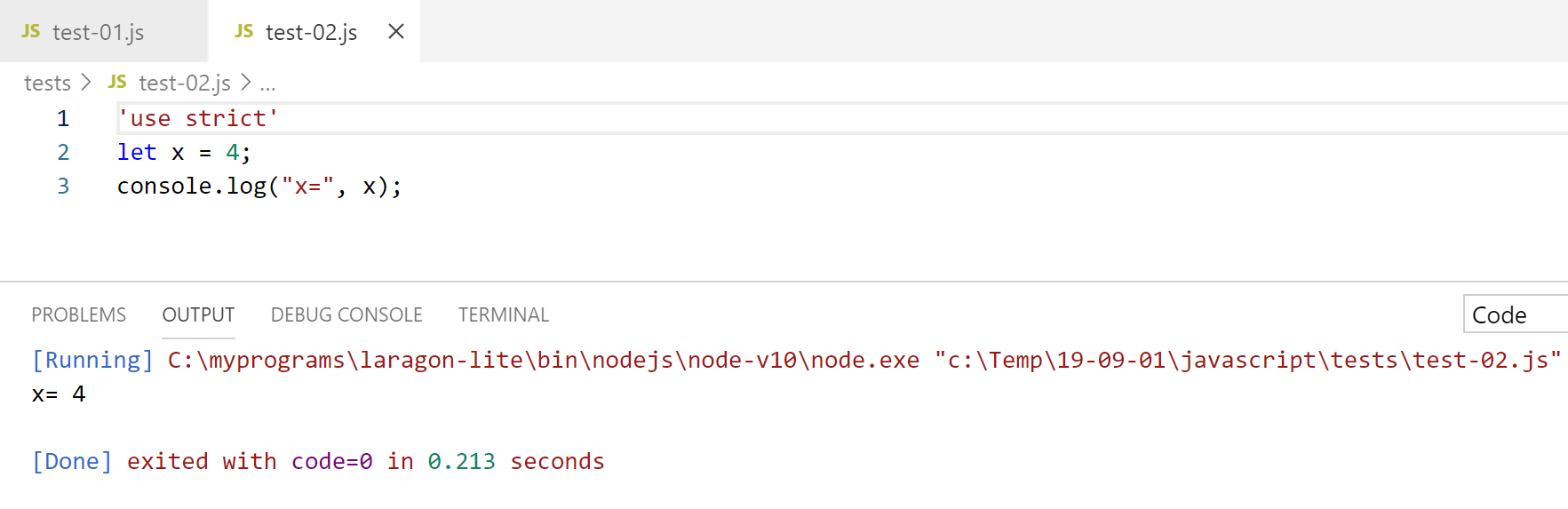Click the test-02.js file path in output
This screenshot has width=1568, height=509.
tap(1247, 360)
